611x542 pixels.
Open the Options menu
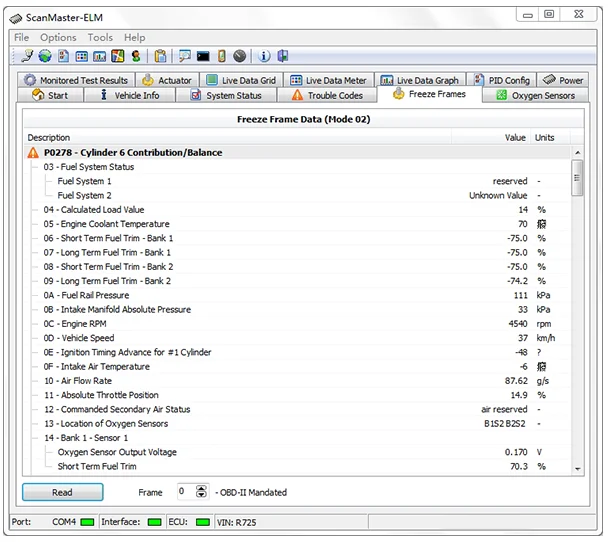(58, 37)
